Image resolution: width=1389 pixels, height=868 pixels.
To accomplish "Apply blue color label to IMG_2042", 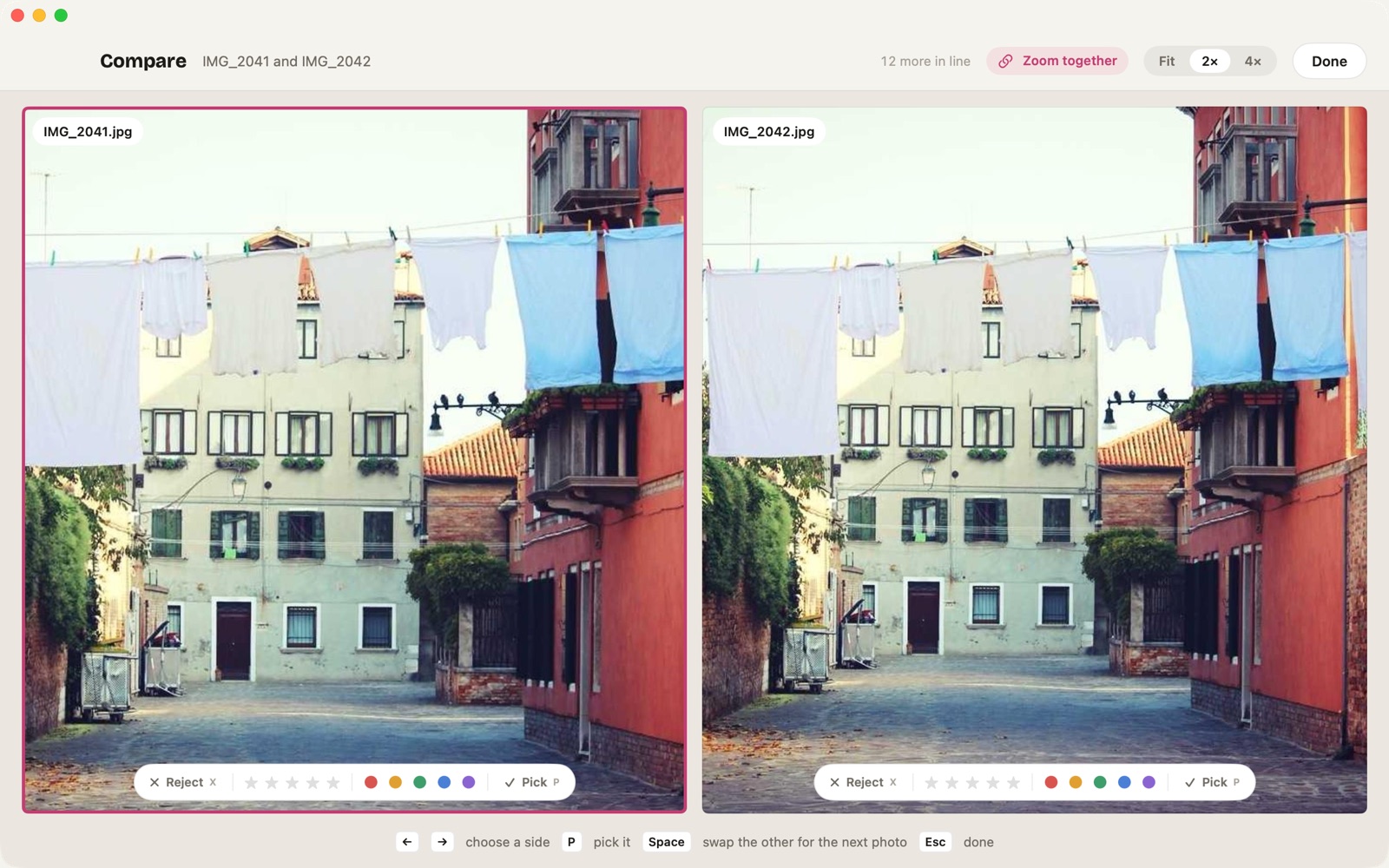I will coord(1124,782).
